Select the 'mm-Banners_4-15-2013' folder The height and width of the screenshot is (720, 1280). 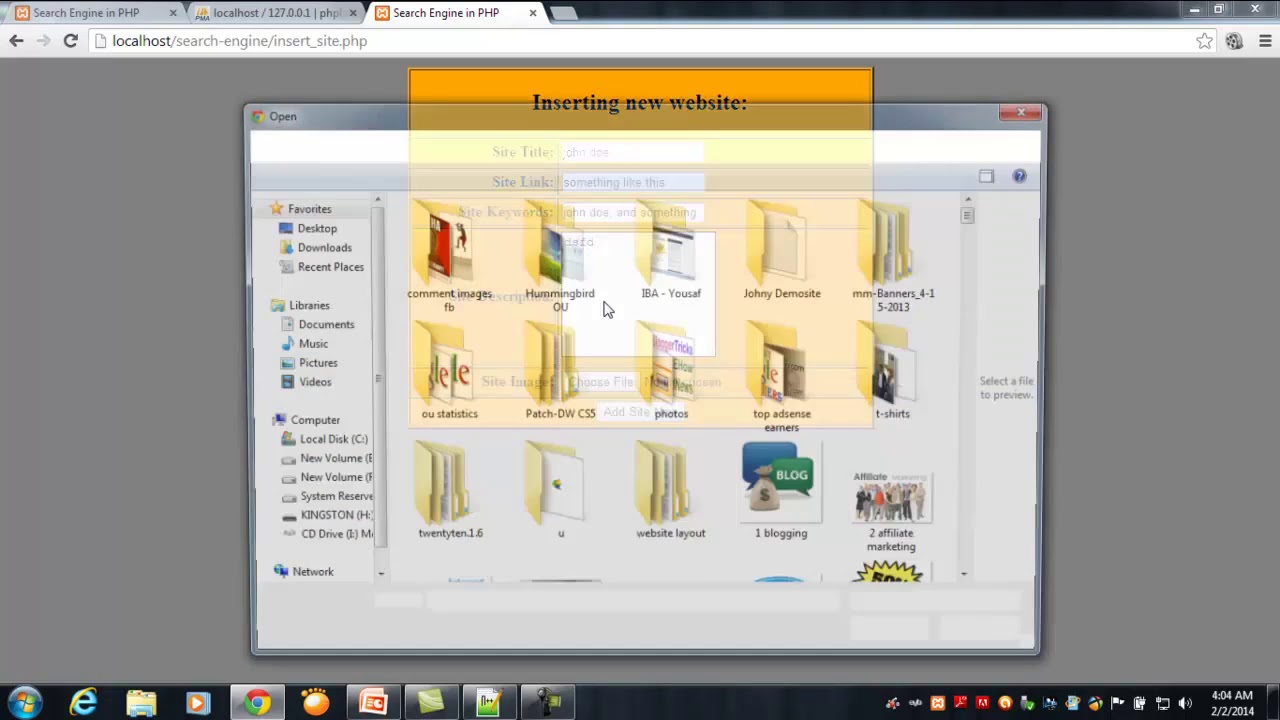pyautogui.click(x=893, y=258)
